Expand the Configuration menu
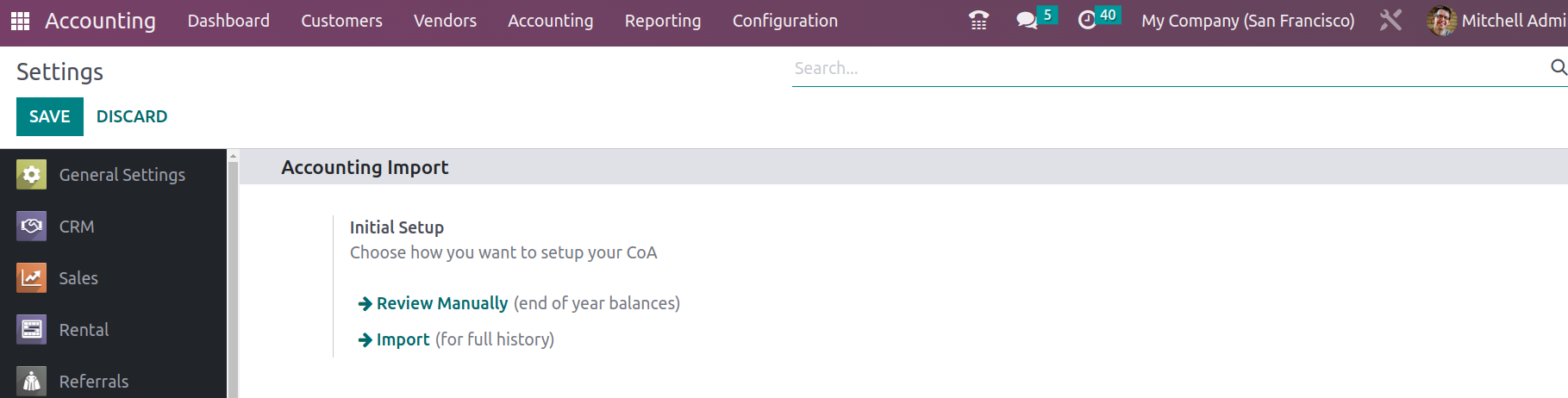This screenshot has height=398, width=1568. click(785, 21)
